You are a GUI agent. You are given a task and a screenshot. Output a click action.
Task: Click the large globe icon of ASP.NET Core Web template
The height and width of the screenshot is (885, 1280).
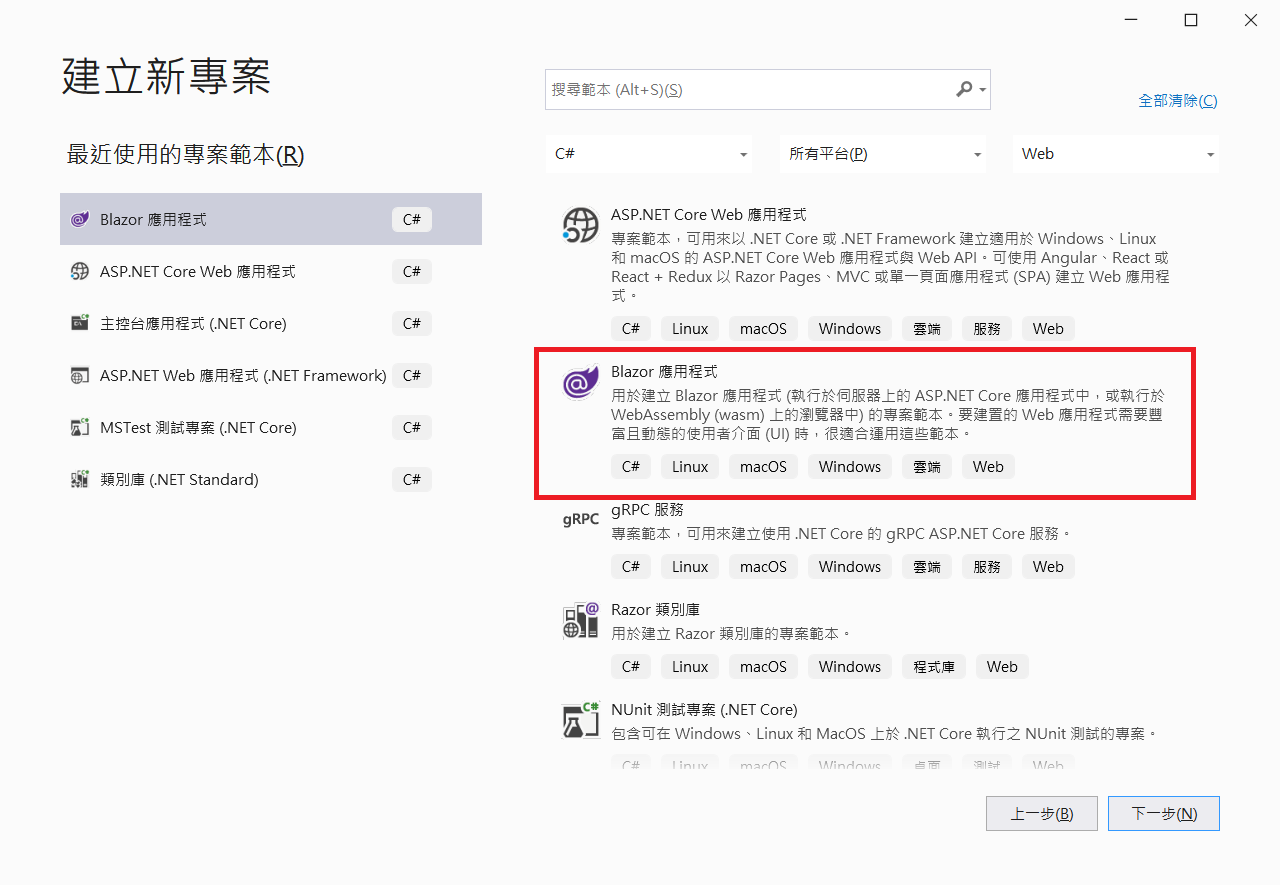pos(581,226)
